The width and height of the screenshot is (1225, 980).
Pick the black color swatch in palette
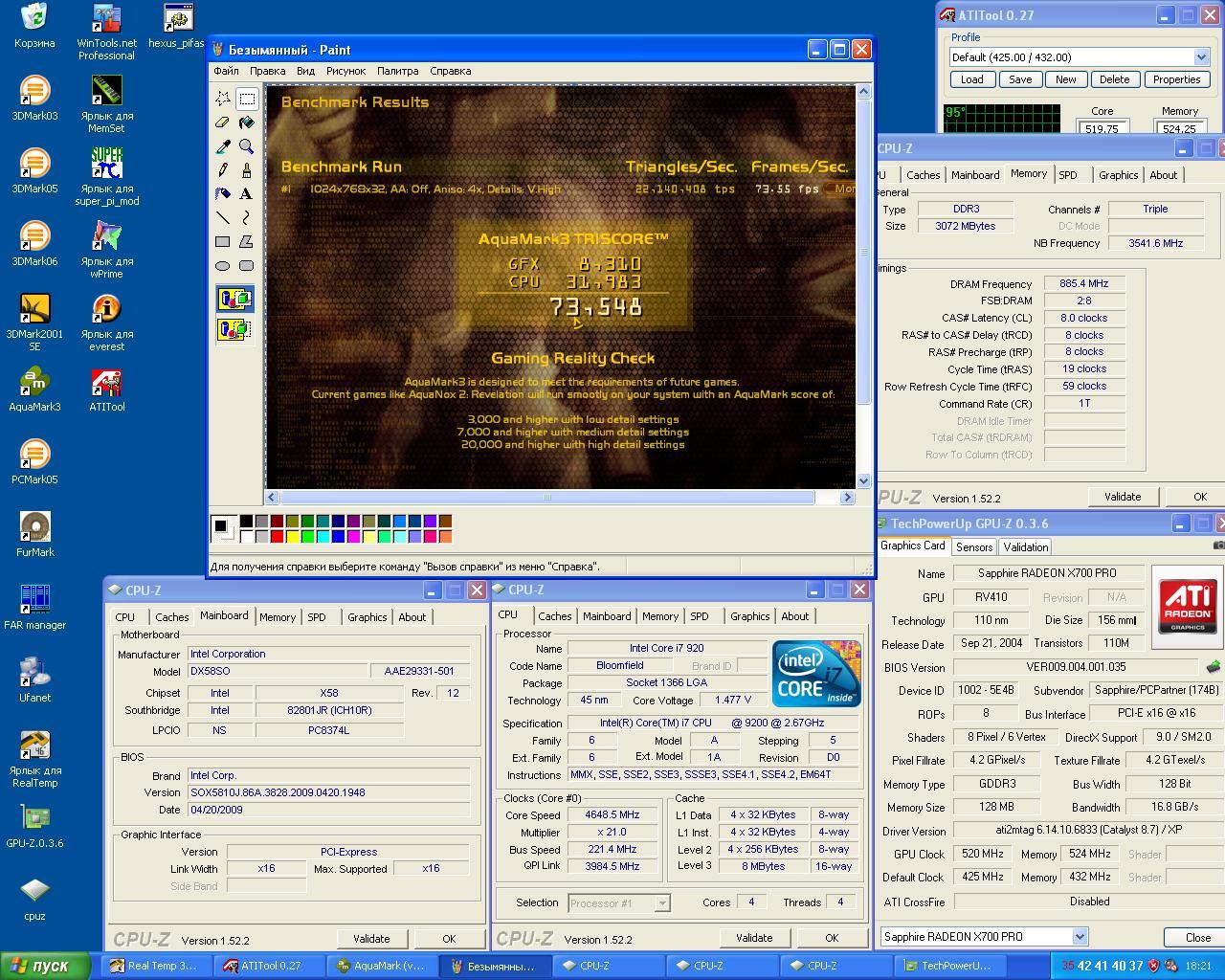click(246, 521)
